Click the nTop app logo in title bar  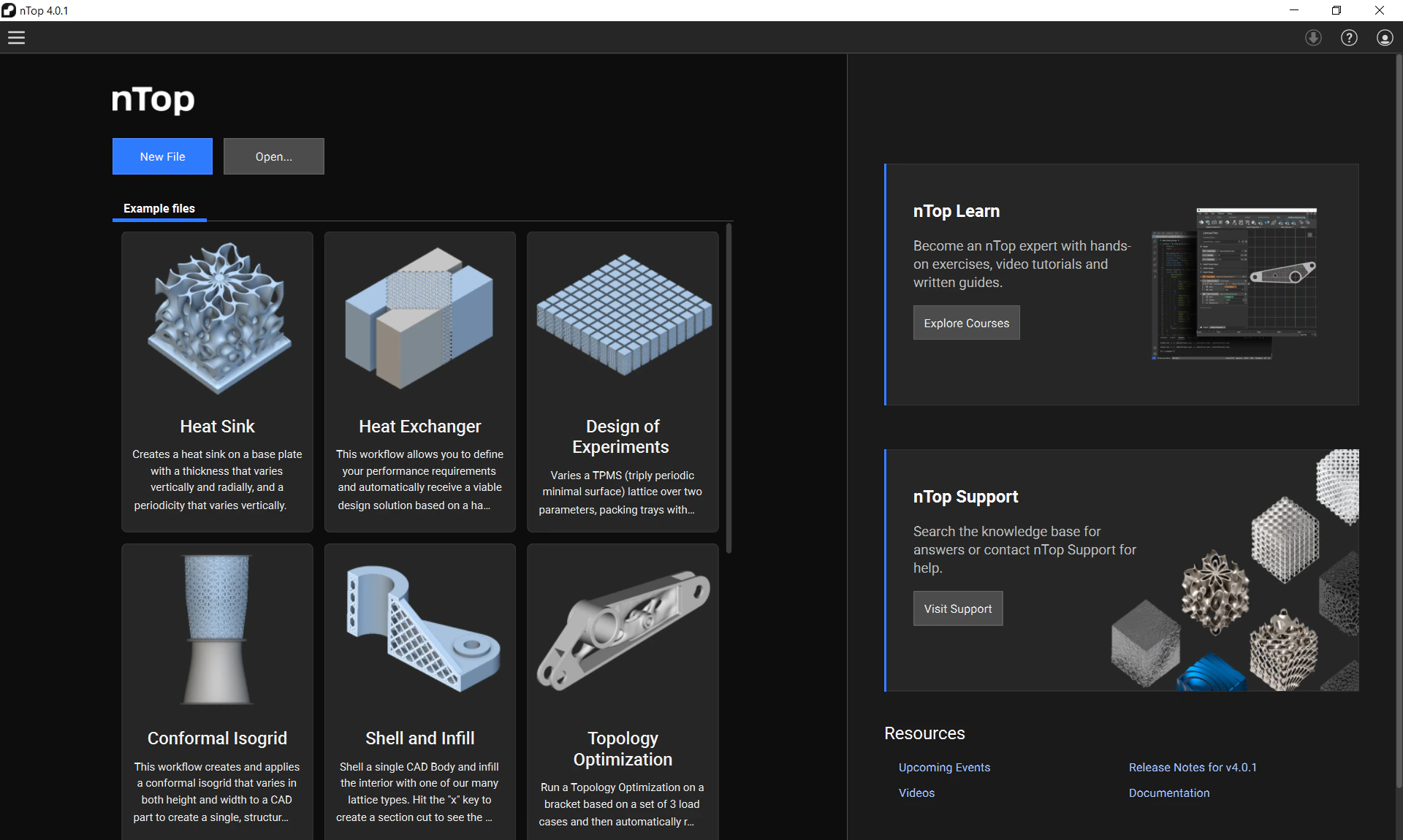(x=9, y=10)
